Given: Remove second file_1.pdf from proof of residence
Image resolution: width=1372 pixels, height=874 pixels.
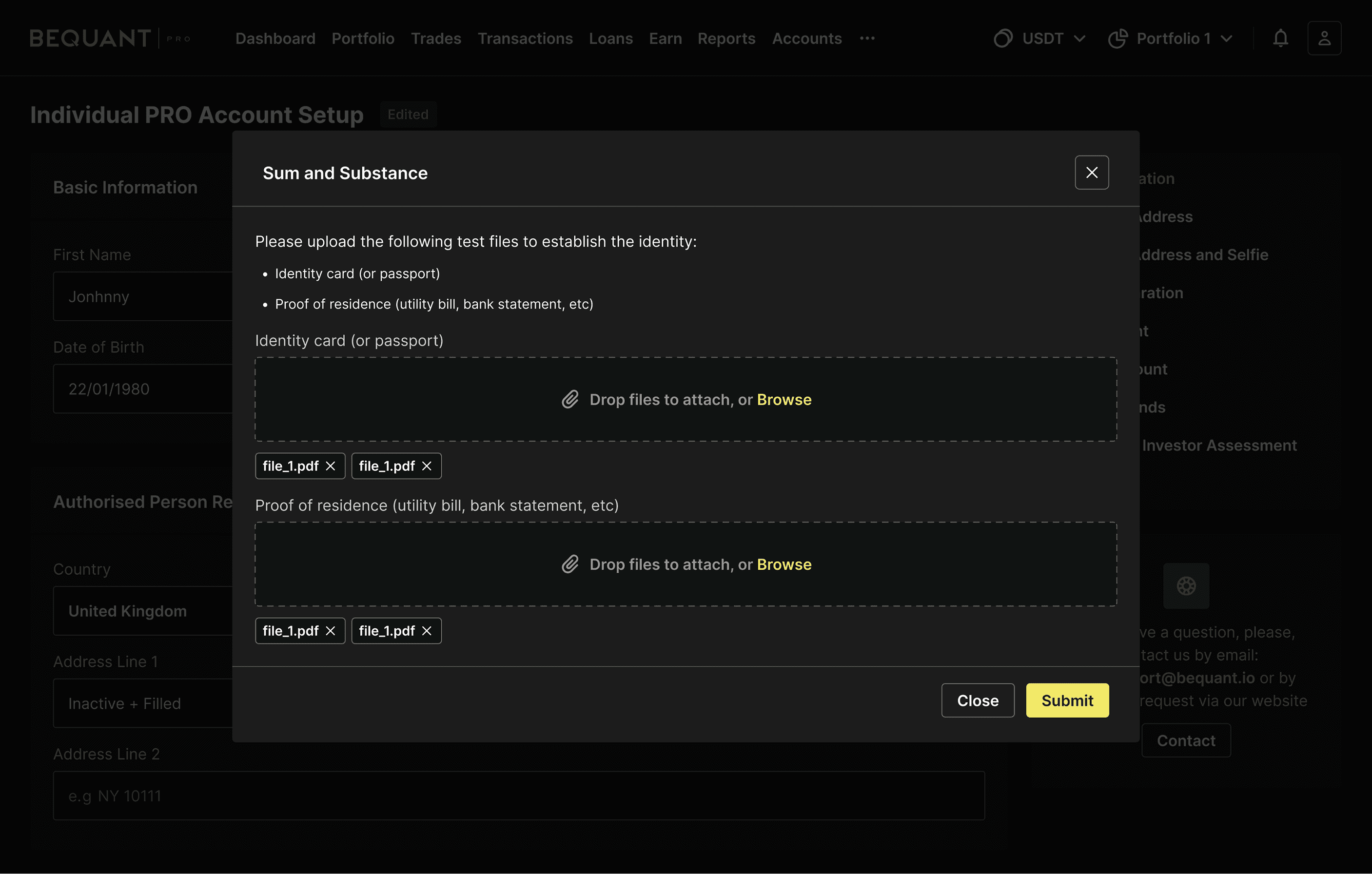Looking at the screenshot, I should pos(427,631).
